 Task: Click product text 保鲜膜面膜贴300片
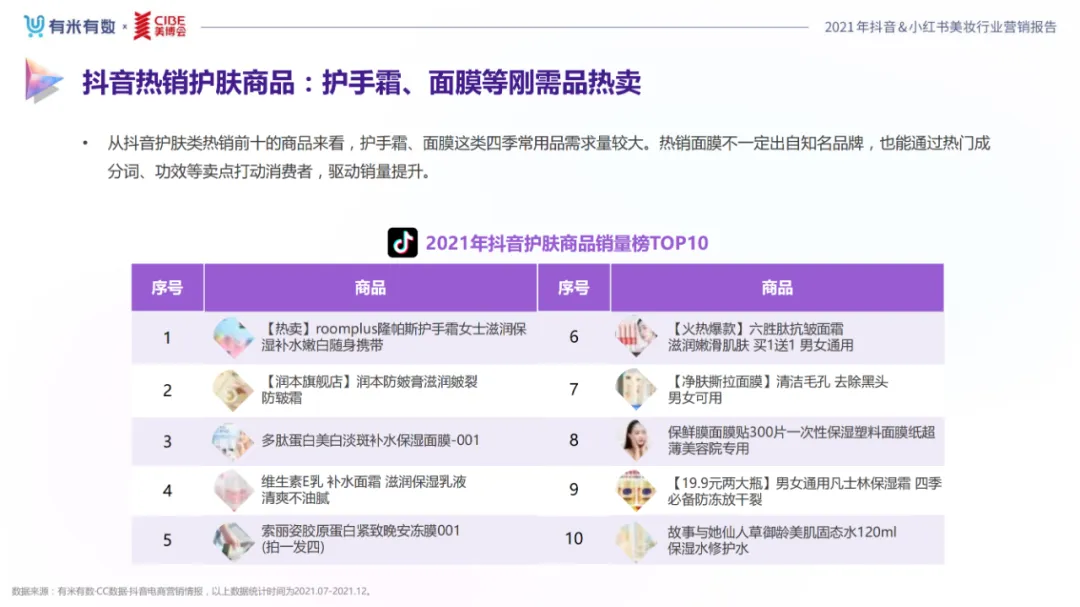click(801, 440)
